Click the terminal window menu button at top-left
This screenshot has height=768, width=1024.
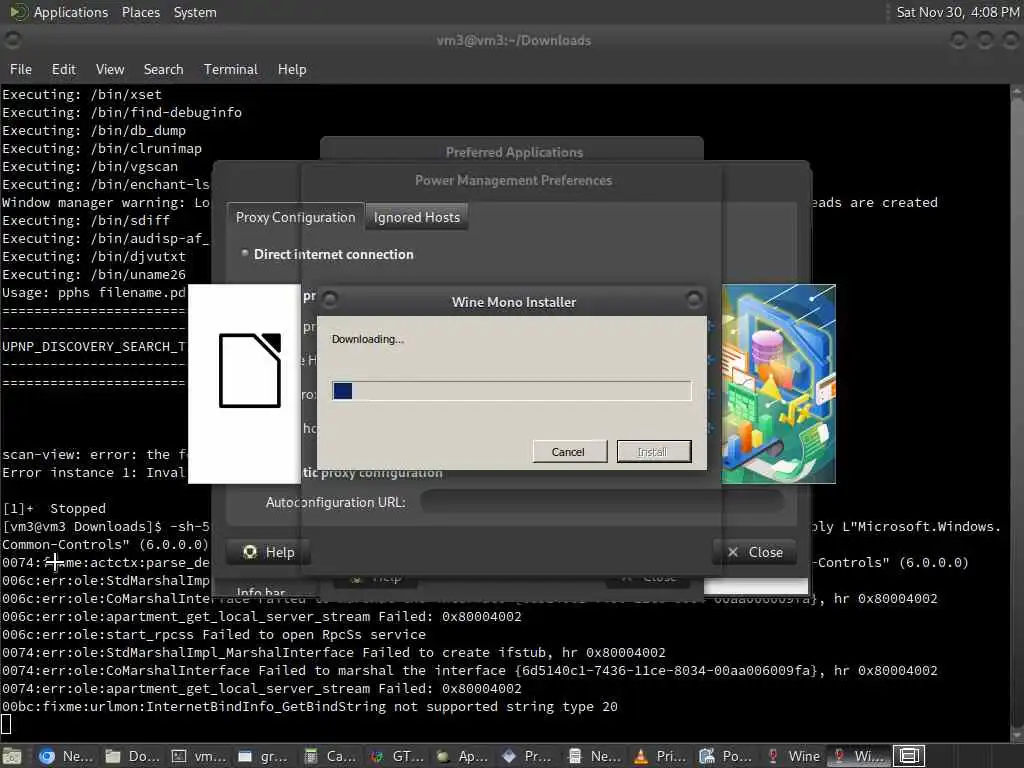[12, 40]
